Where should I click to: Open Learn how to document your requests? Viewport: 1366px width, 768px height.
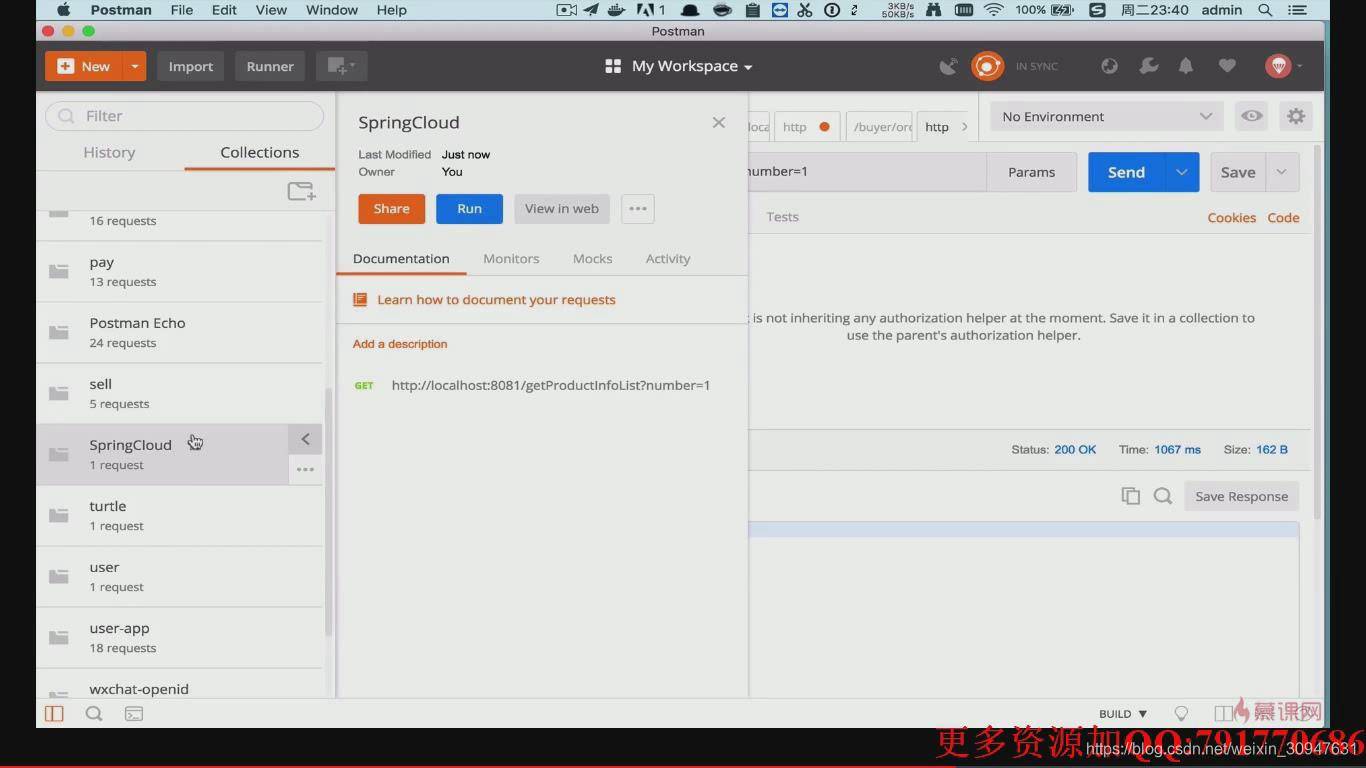[x=496, y=300]
